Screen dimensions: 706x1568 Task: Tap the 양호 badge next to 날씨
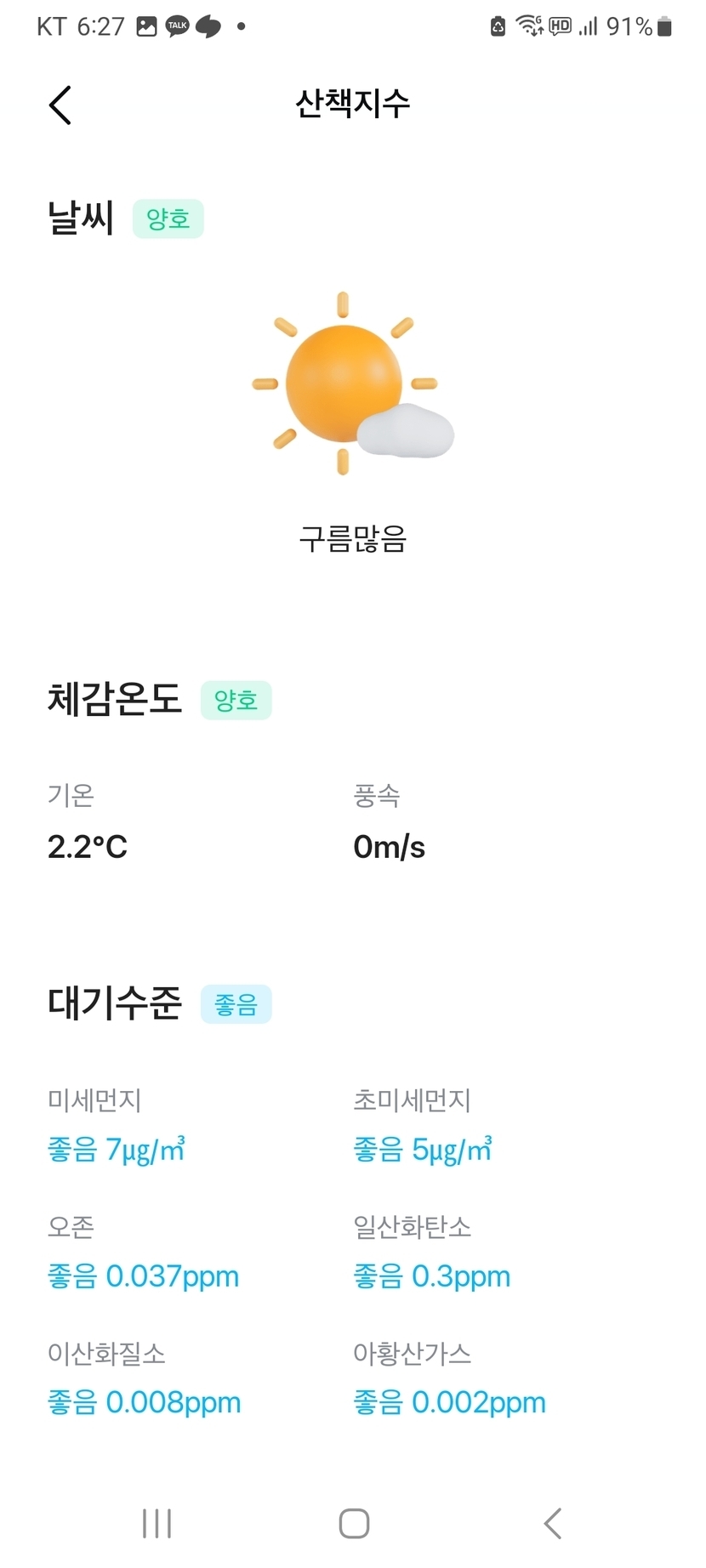[x=168, y=219]
